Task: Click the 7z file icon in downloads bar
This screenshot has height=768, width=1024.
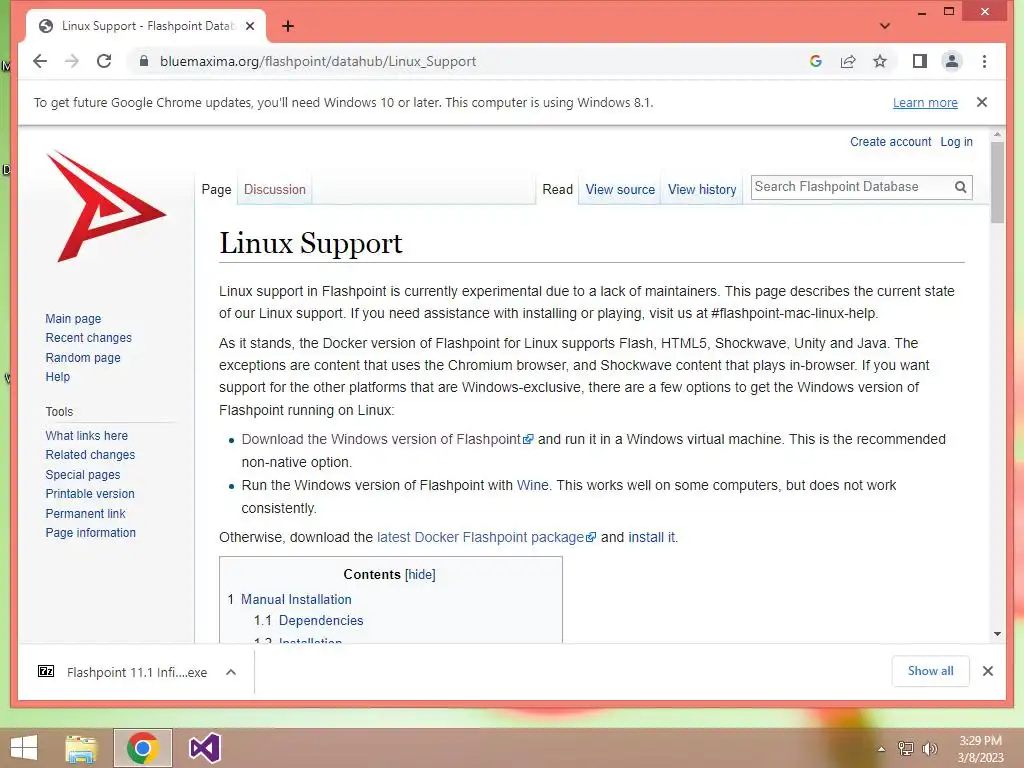Action: [x=46, y=671]
